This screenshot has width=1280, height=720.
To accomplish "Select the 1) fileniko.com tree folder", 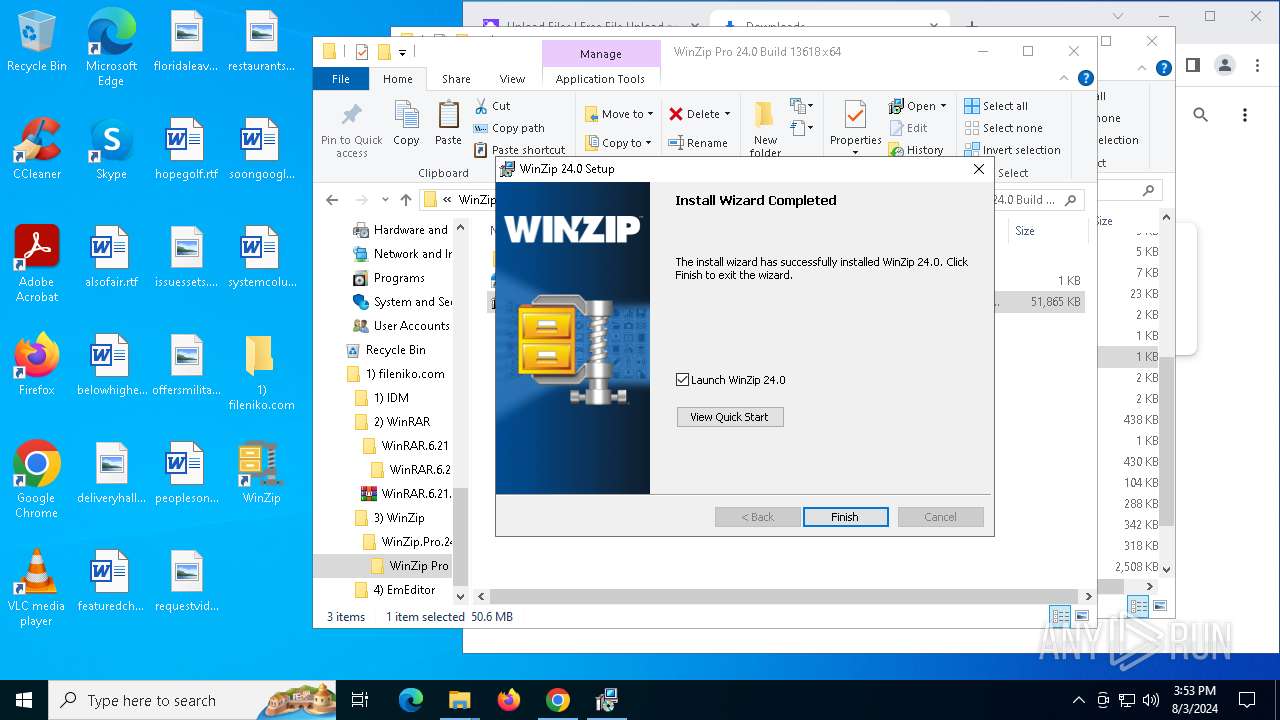I will click(x=396, y=374).
